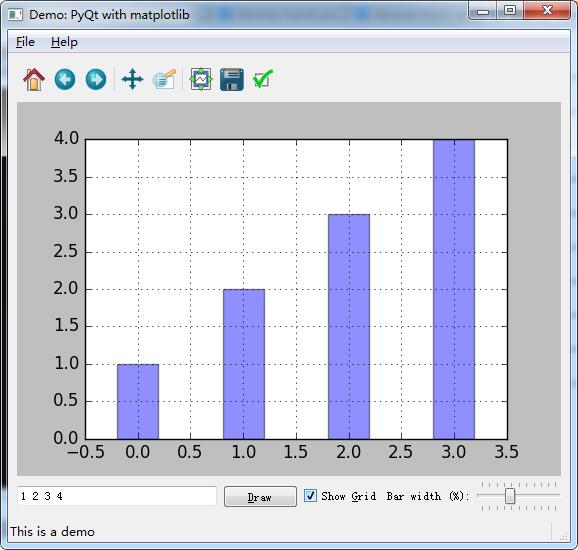Click the 'This is a demo' status text
Viewport: 578px width, 550px height.
tap(52, 532)
